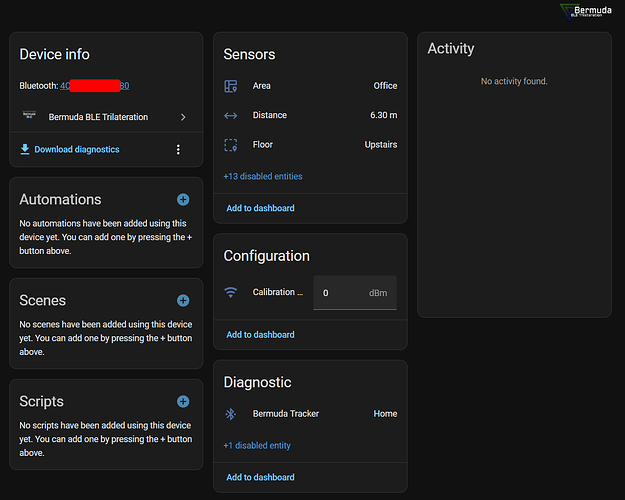Image resolution: width=625 pixels, height=500 pixels.
Task: Click the Distance sensor arrow icon
Action: (x=231, y=115)
